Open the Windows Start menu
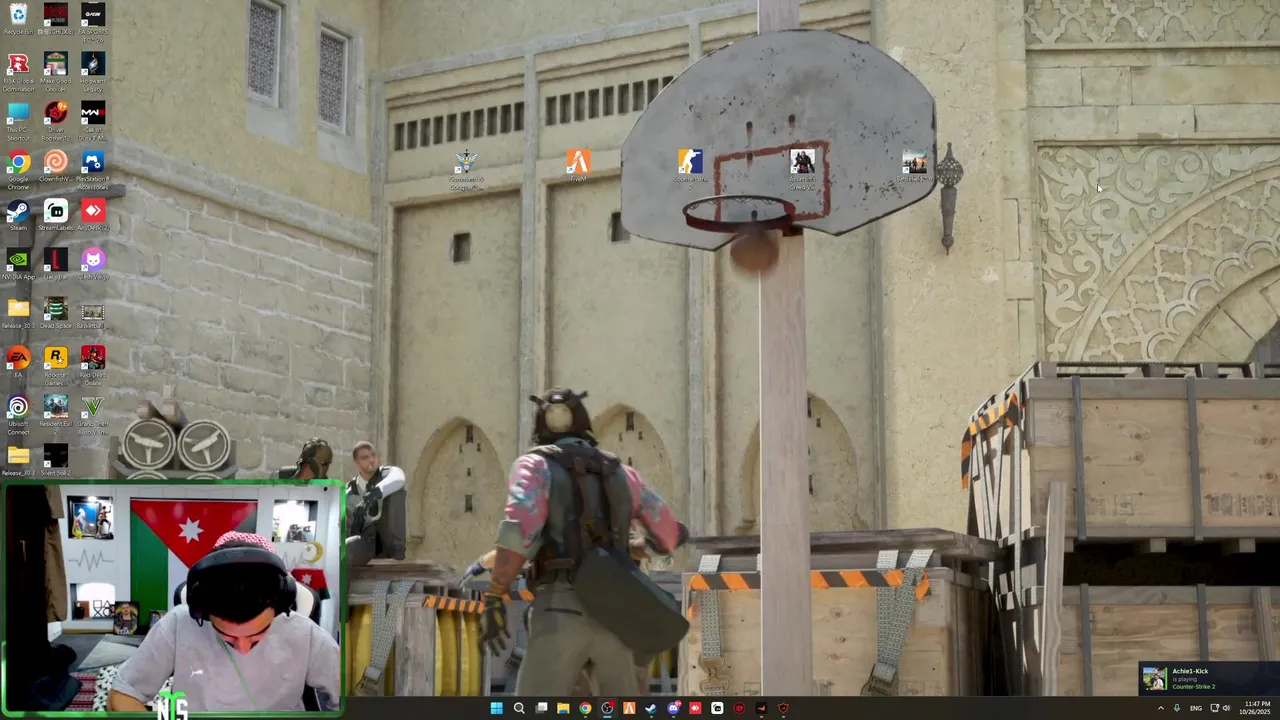1280x720 pixels. (x=496, y=708)
